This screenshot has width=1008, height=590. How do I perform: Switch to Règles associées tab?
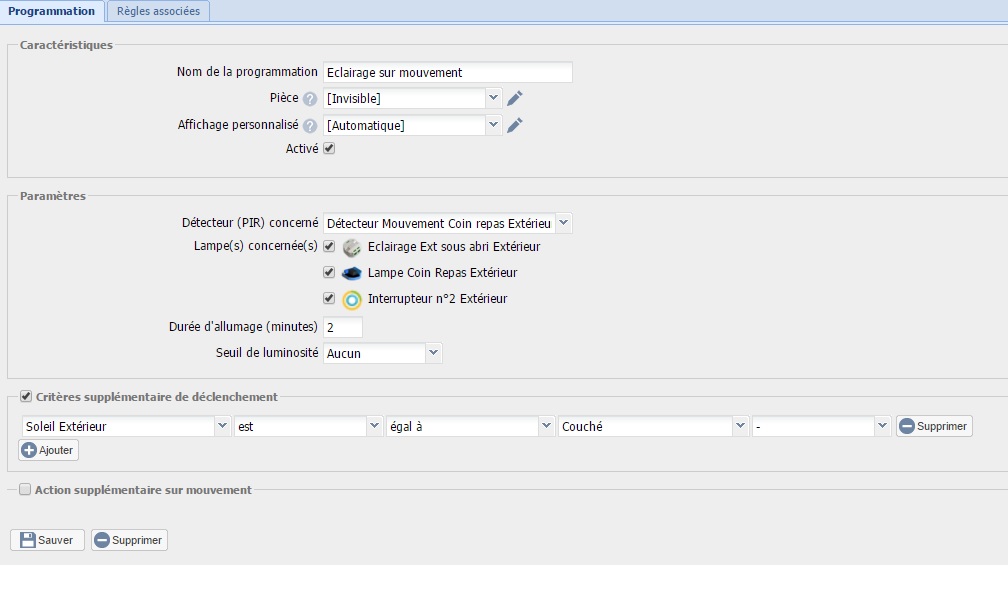(158, 11)
